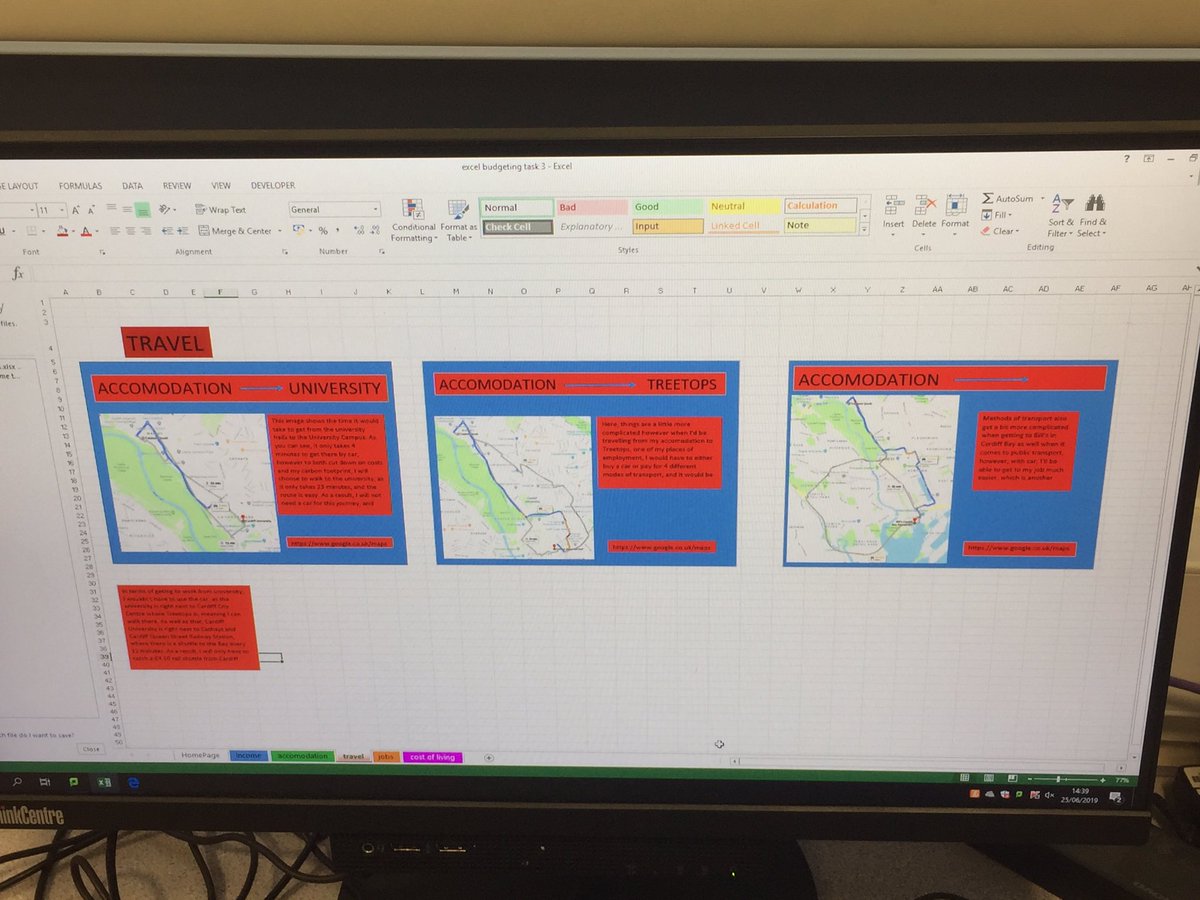The width and height of the screenshot is (1200, 900).
Task: Select the University route map image
Action: [x=190, y=482]
